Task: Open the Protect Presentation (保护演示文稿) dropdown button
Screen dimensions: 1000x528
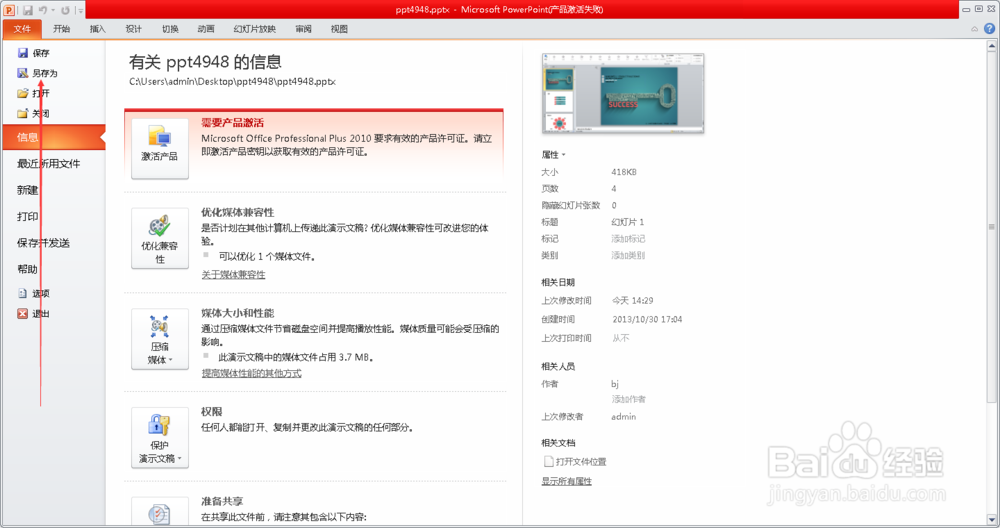Action: point(159,437)
